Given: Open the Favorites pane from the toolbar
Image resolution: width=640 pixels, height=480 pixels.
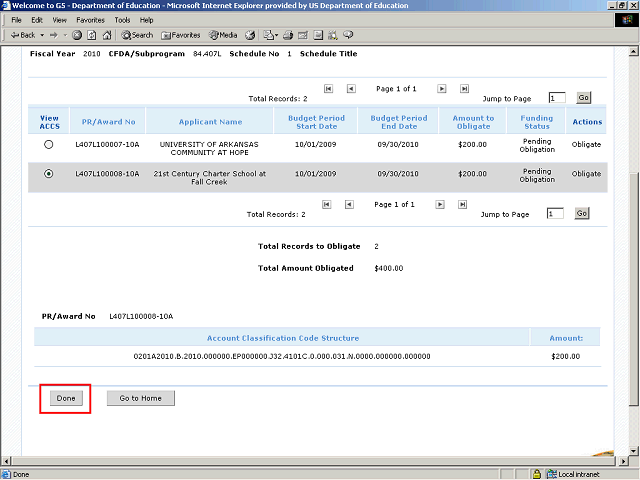Looking at the screenshot, I should click(x=180, y=35).
